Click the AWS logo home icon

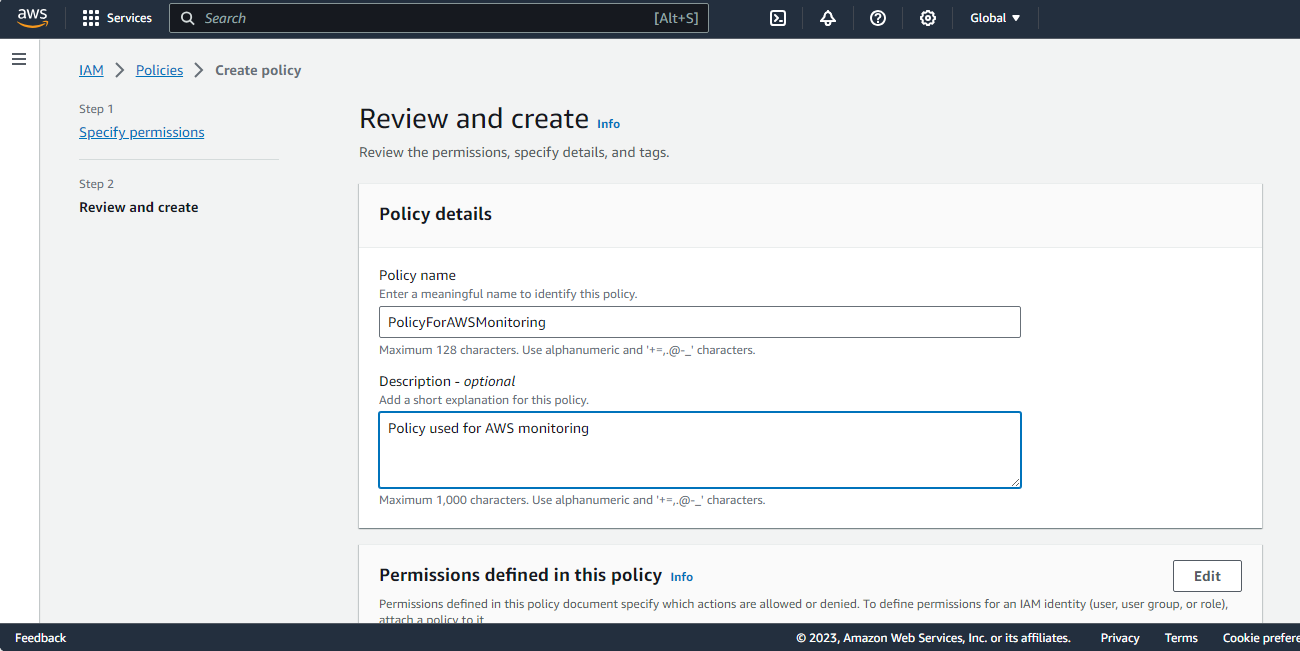pos(32,18)
